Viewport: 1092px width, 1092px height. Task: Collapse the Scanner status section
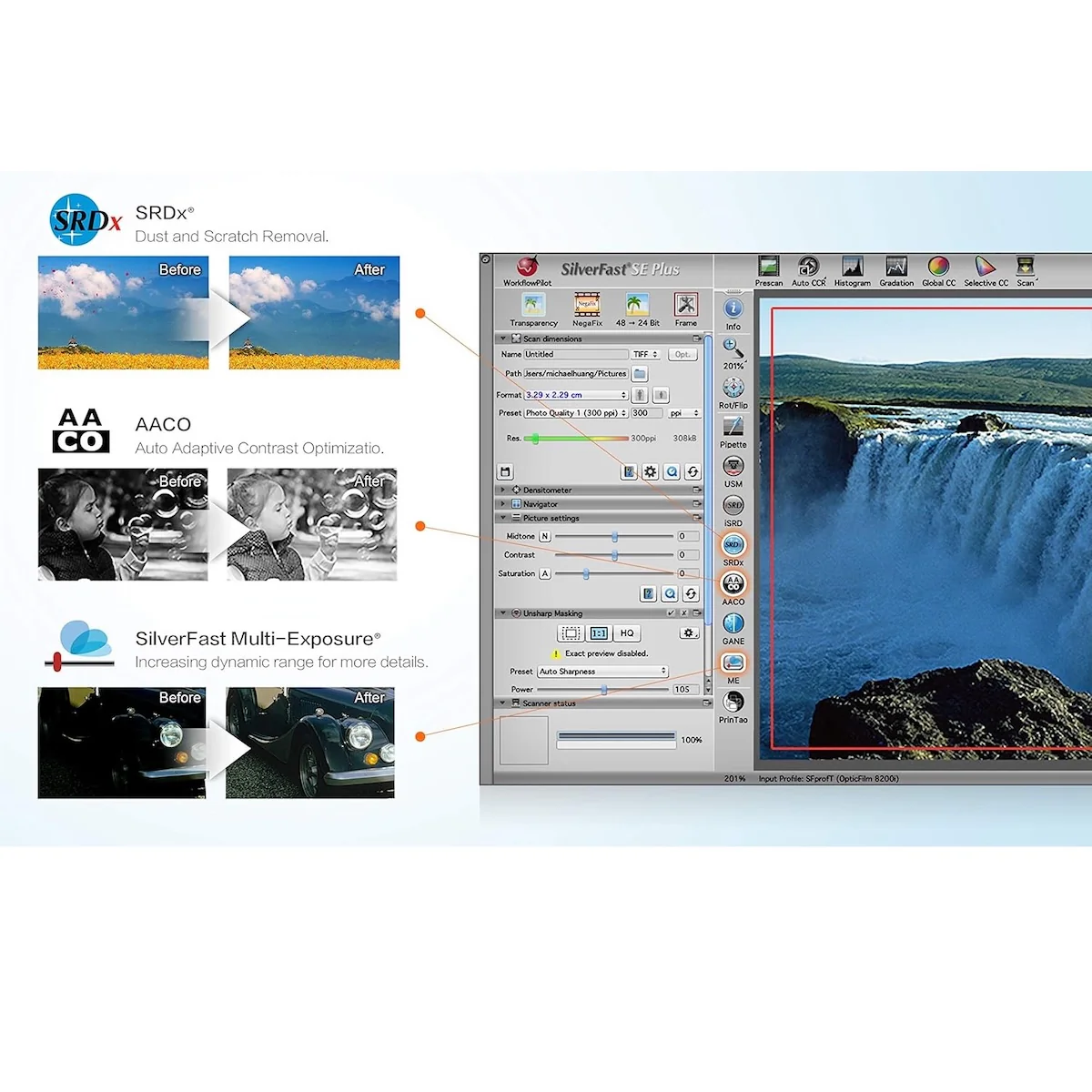pos(502,703)
